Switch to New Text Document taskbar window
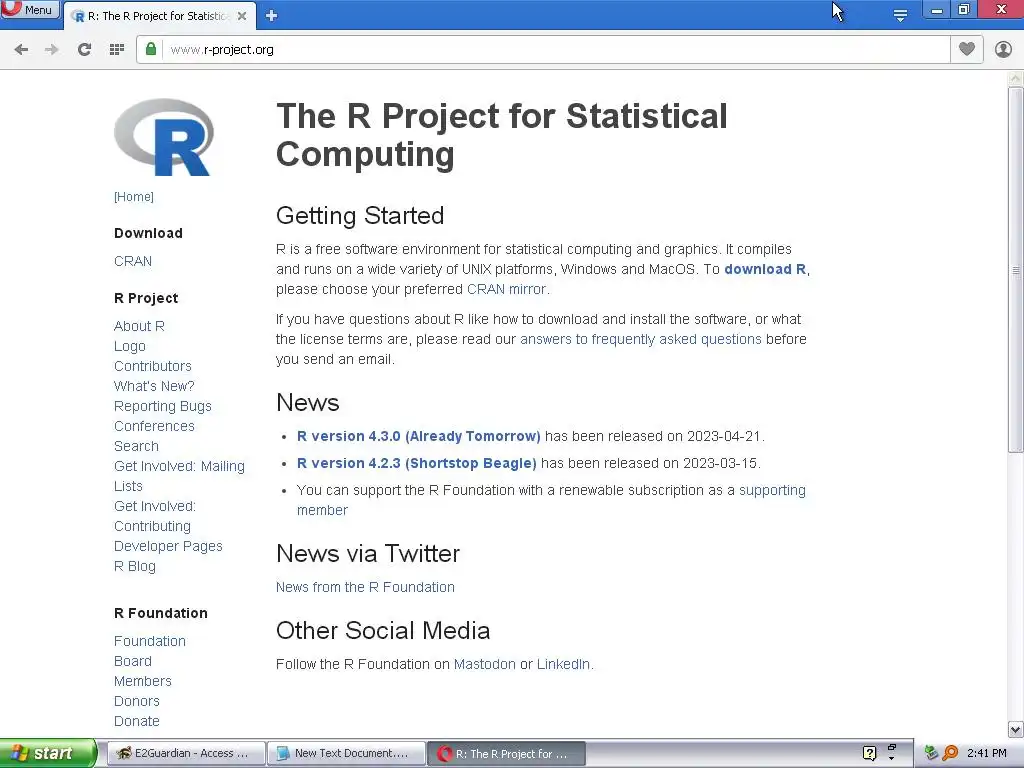 coord(346,754)
